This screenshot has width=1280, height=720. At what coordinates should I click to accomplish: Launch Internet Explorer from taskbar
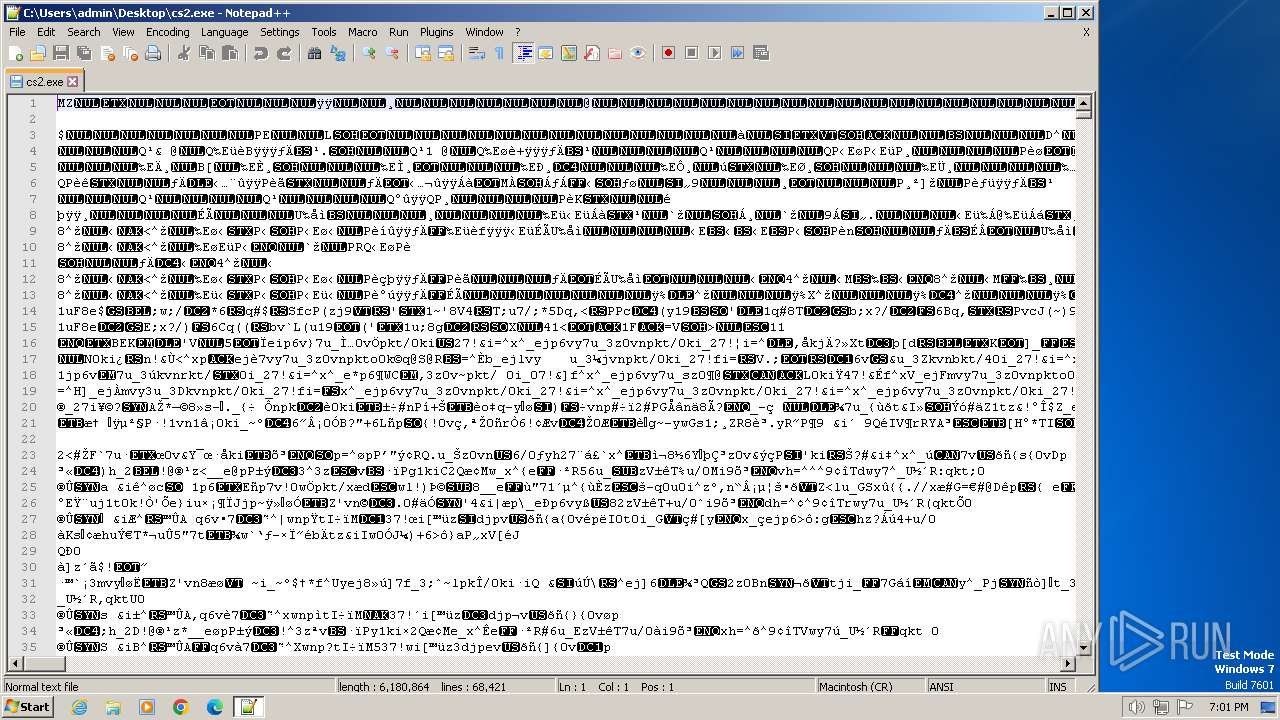coord(79,707)
